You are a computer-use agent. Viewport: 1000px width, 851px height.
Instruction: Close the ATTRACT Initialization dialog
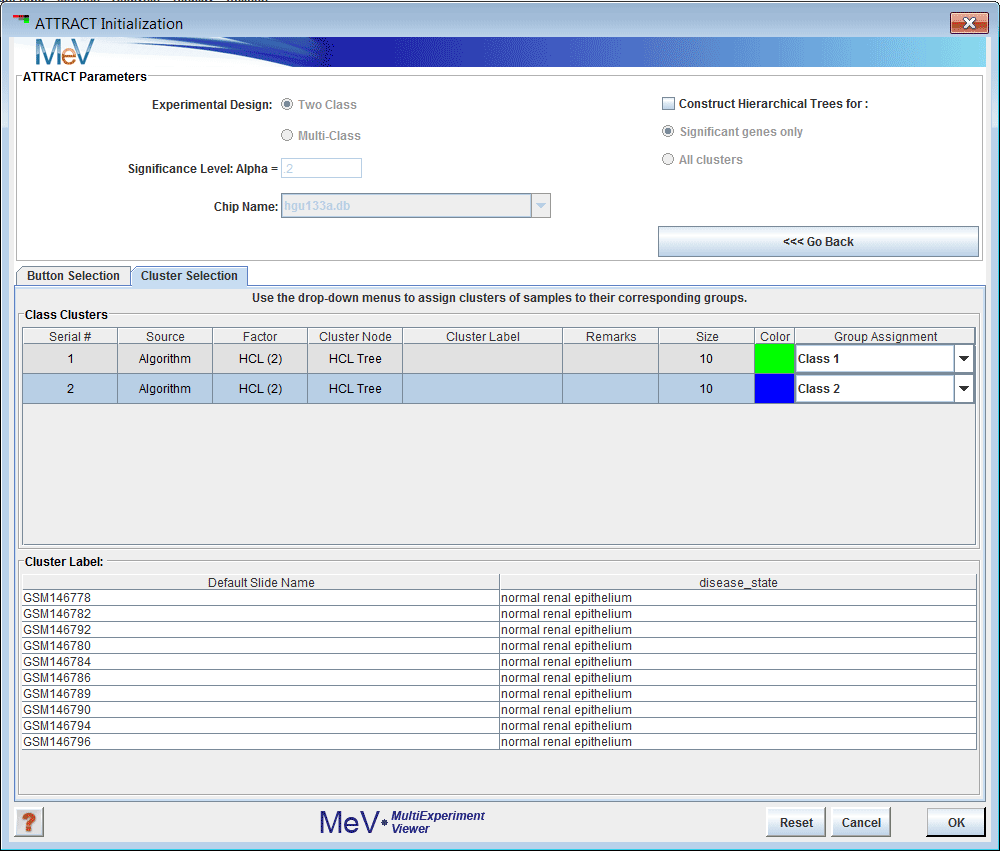click(x=968, y=23)
